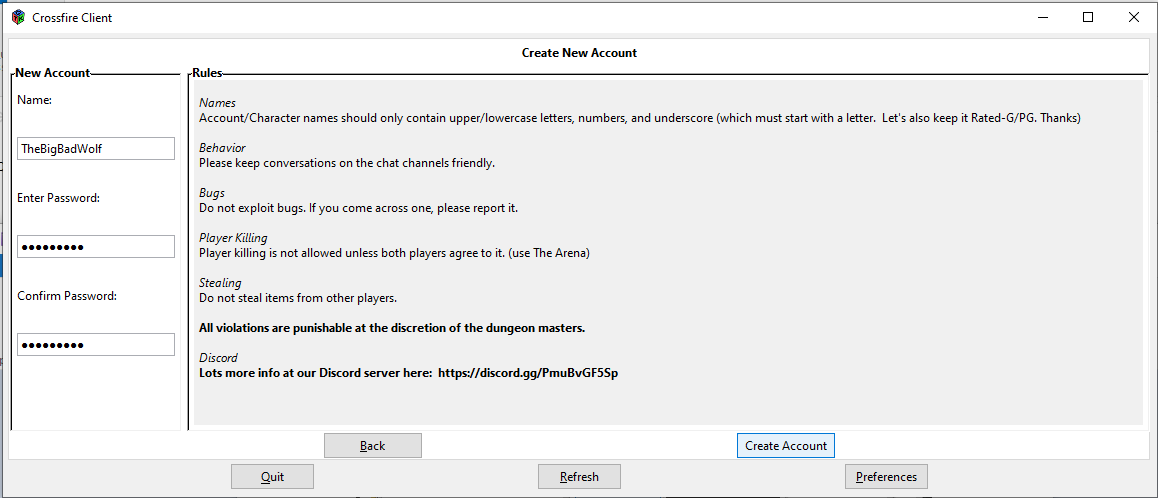Close the Crossfire Client window
This screenshot has width=1158, height=498.
click(x=1134, y=17)
